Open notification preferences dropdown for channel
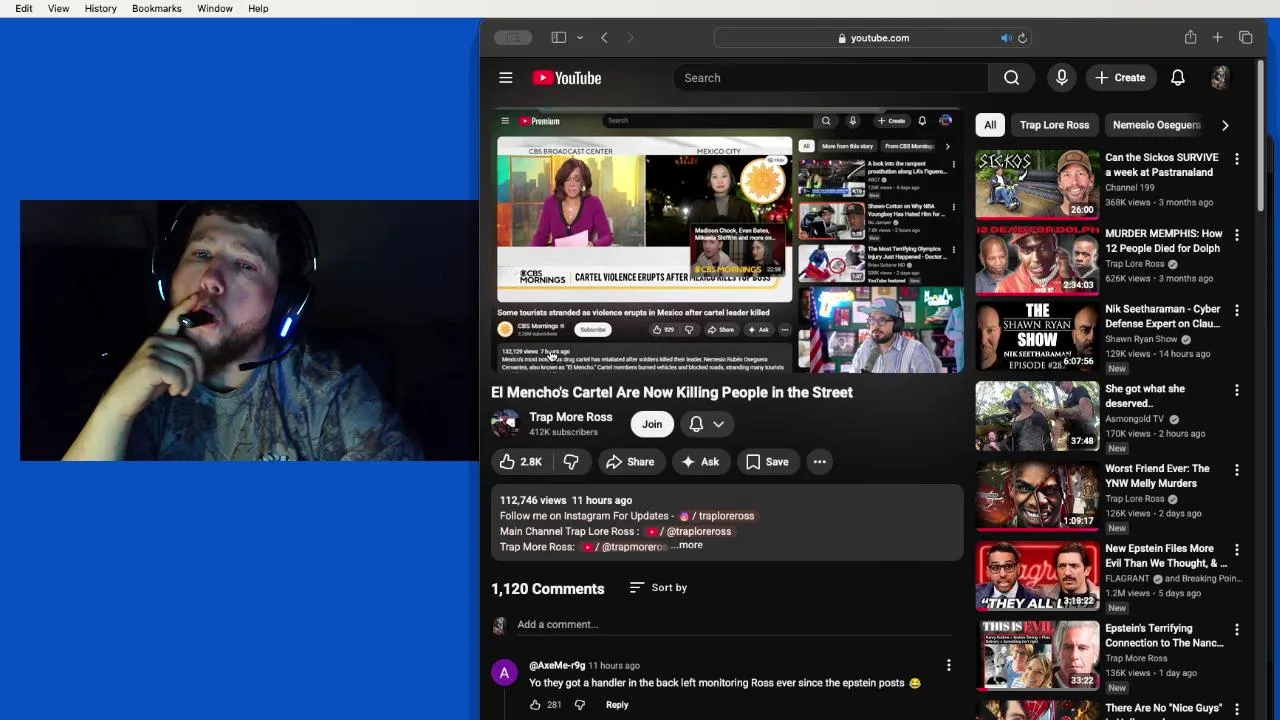 click(706, 424)
